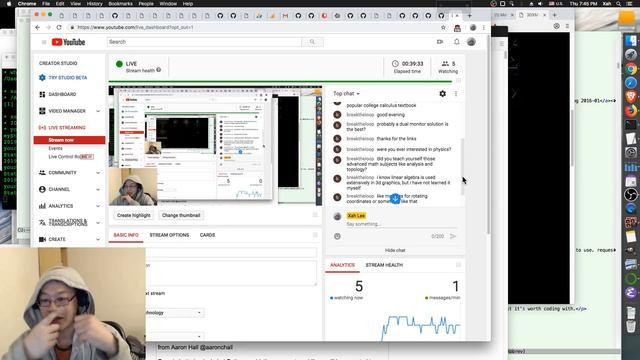Click the YouTube page vertical scrollbar

pos(488,135)
